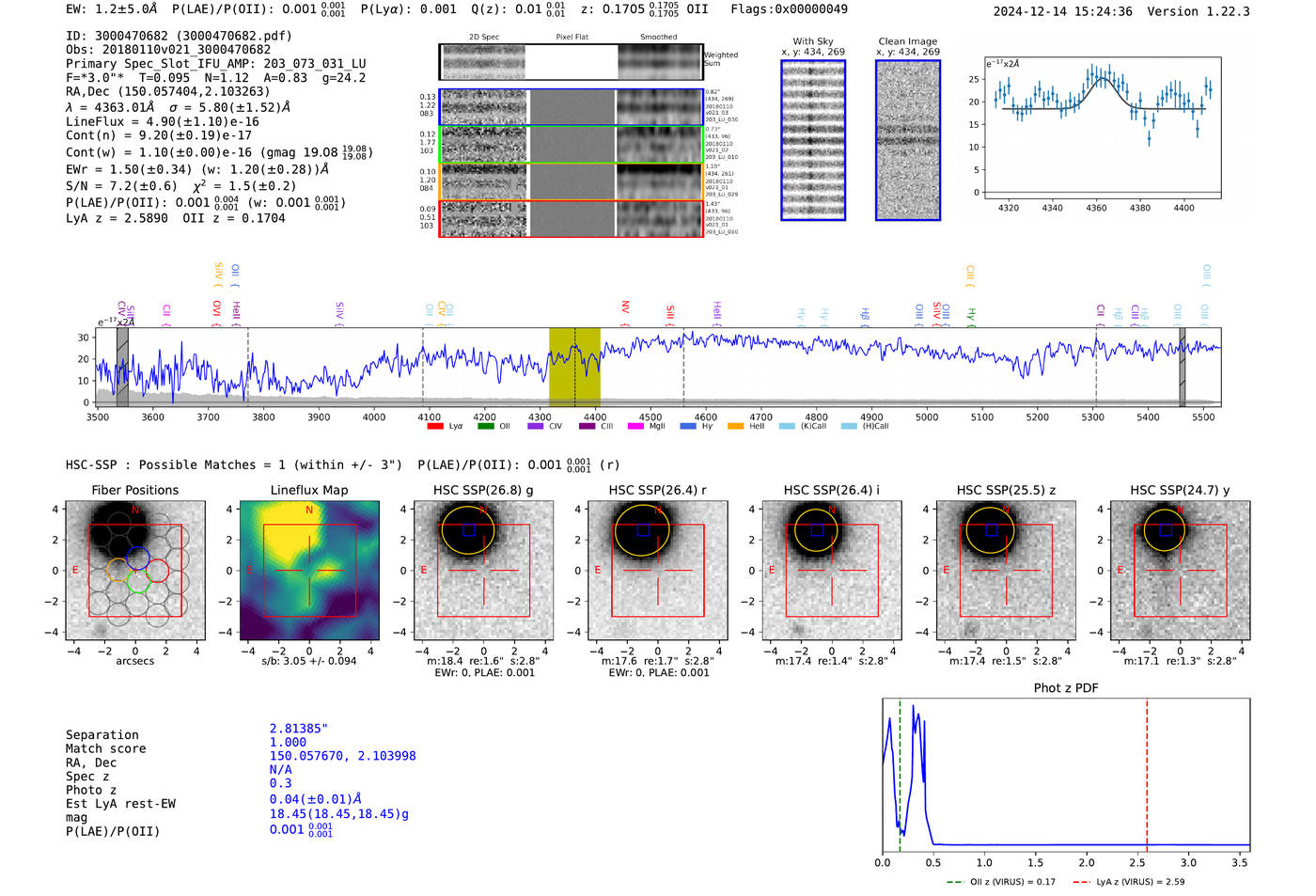Viewport: 1316px width, 896px height.
Task: Click the 2D Spec column header
Action: pos(483,37)
